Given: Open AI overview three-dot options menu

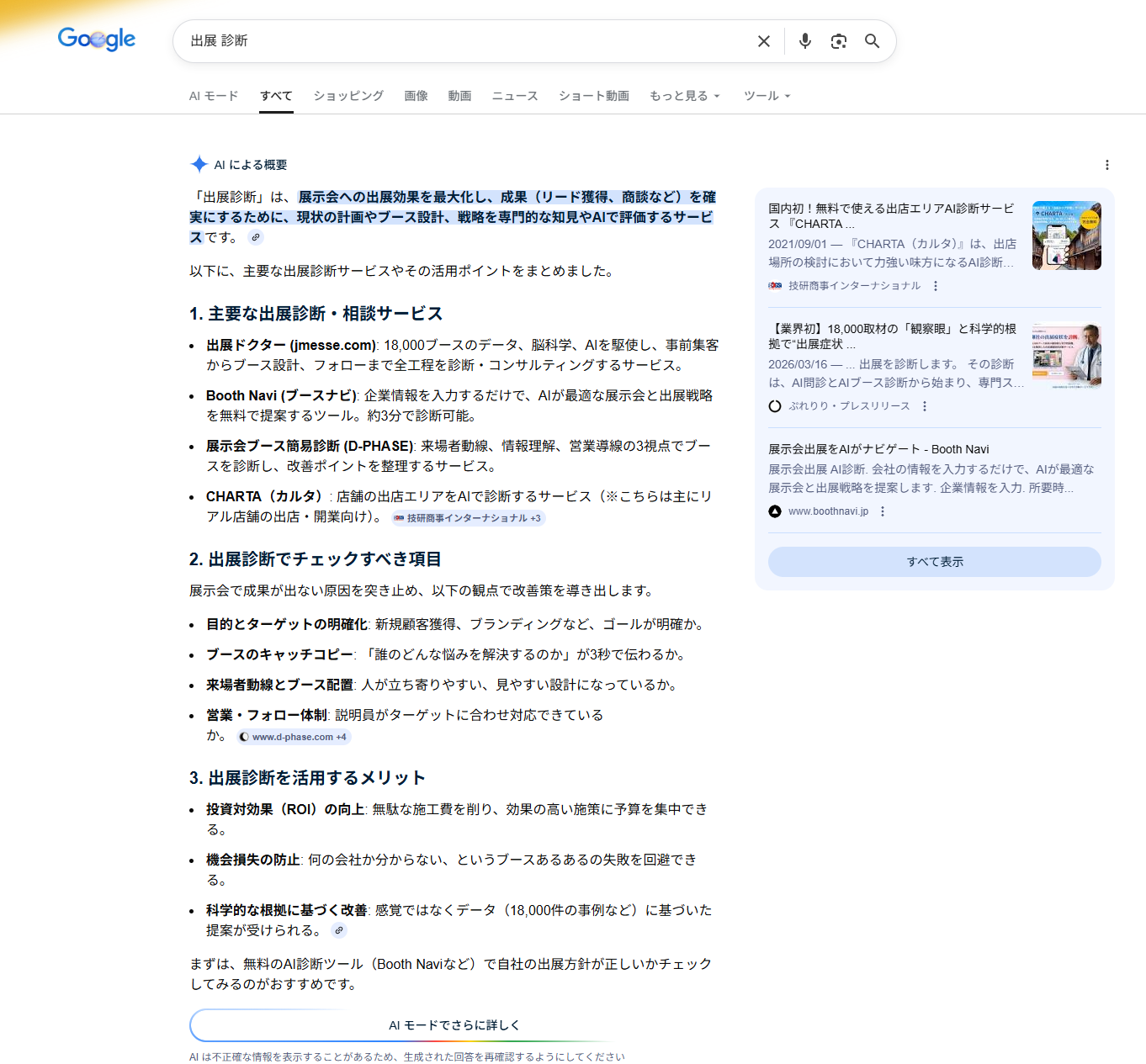Looking at the screenshot, I should point(1107,165).
